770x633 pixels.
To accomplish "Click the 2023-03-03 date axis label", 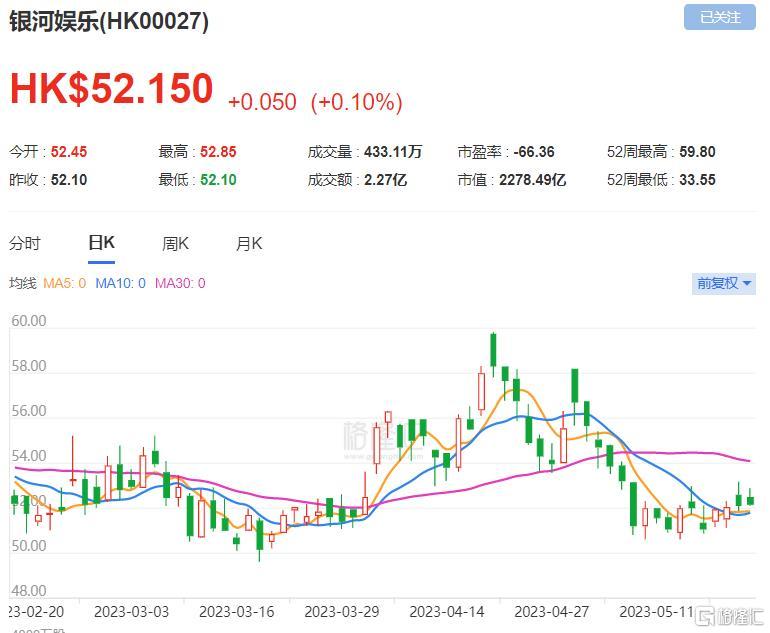I will point(131,612).
